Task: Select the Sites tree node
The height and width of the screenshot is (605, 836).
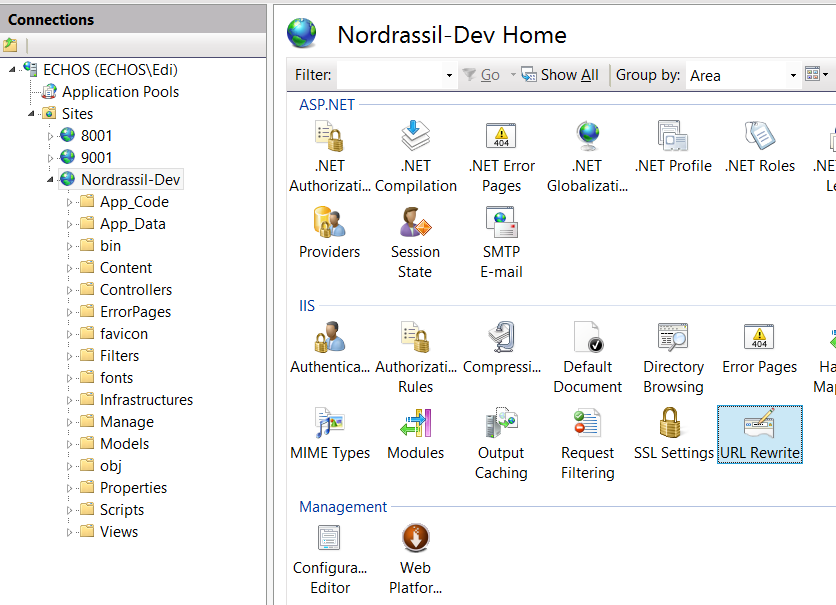Action: 77,114
